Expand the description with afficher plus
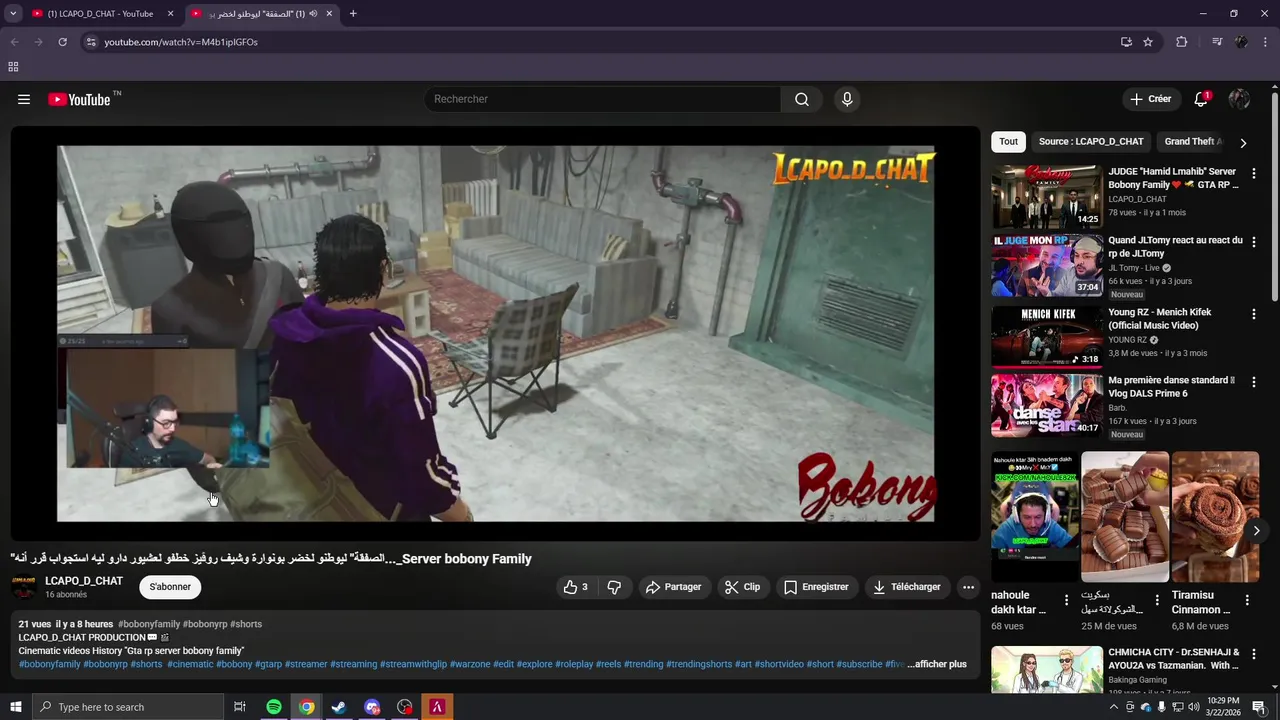 pyautogui.click(x=937, y=664)
